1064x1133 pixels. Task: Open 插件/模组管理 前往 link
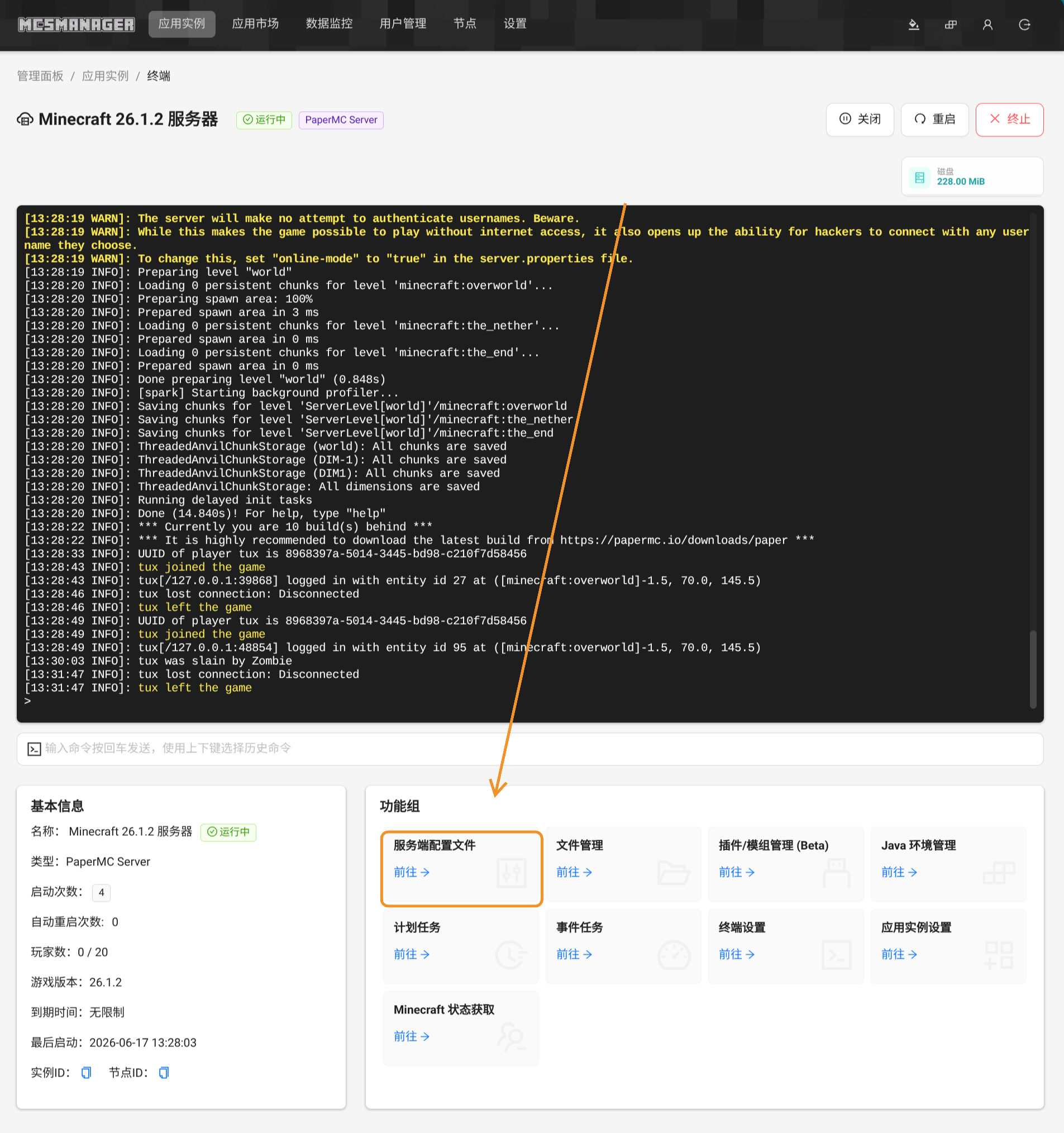(736, 872)
